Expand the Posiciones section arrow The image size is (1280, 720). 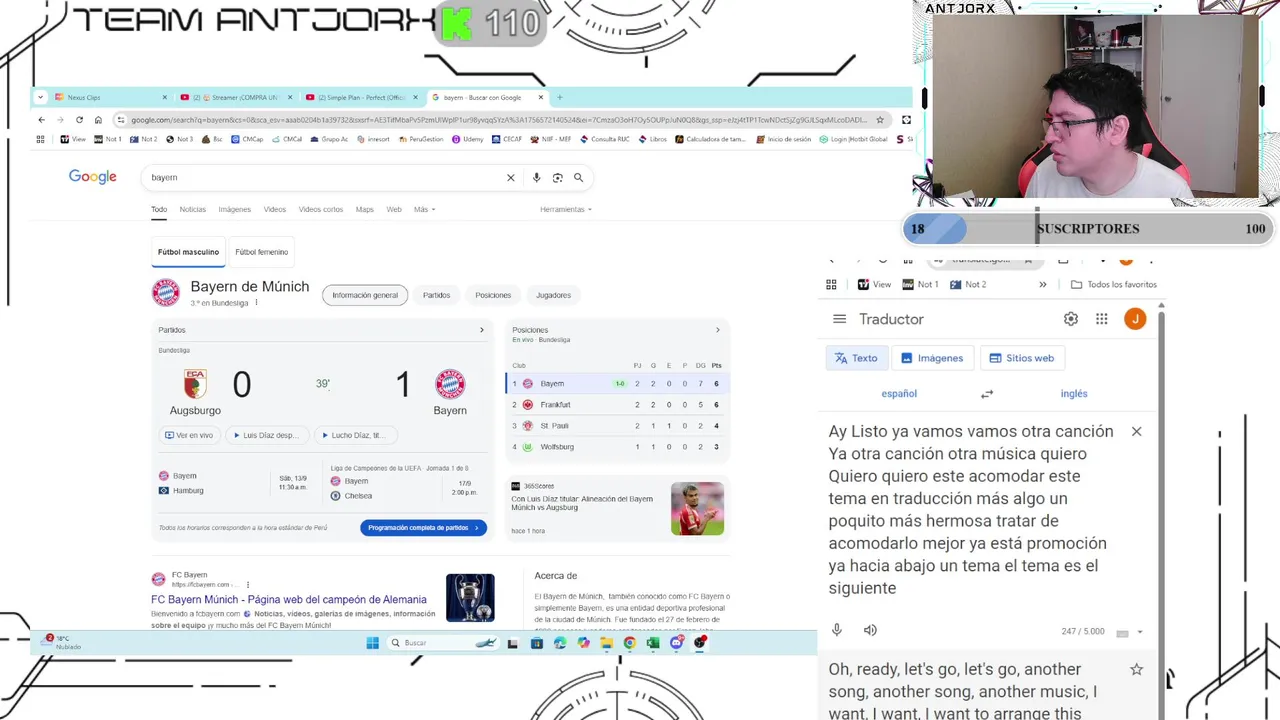coord(717,330)
